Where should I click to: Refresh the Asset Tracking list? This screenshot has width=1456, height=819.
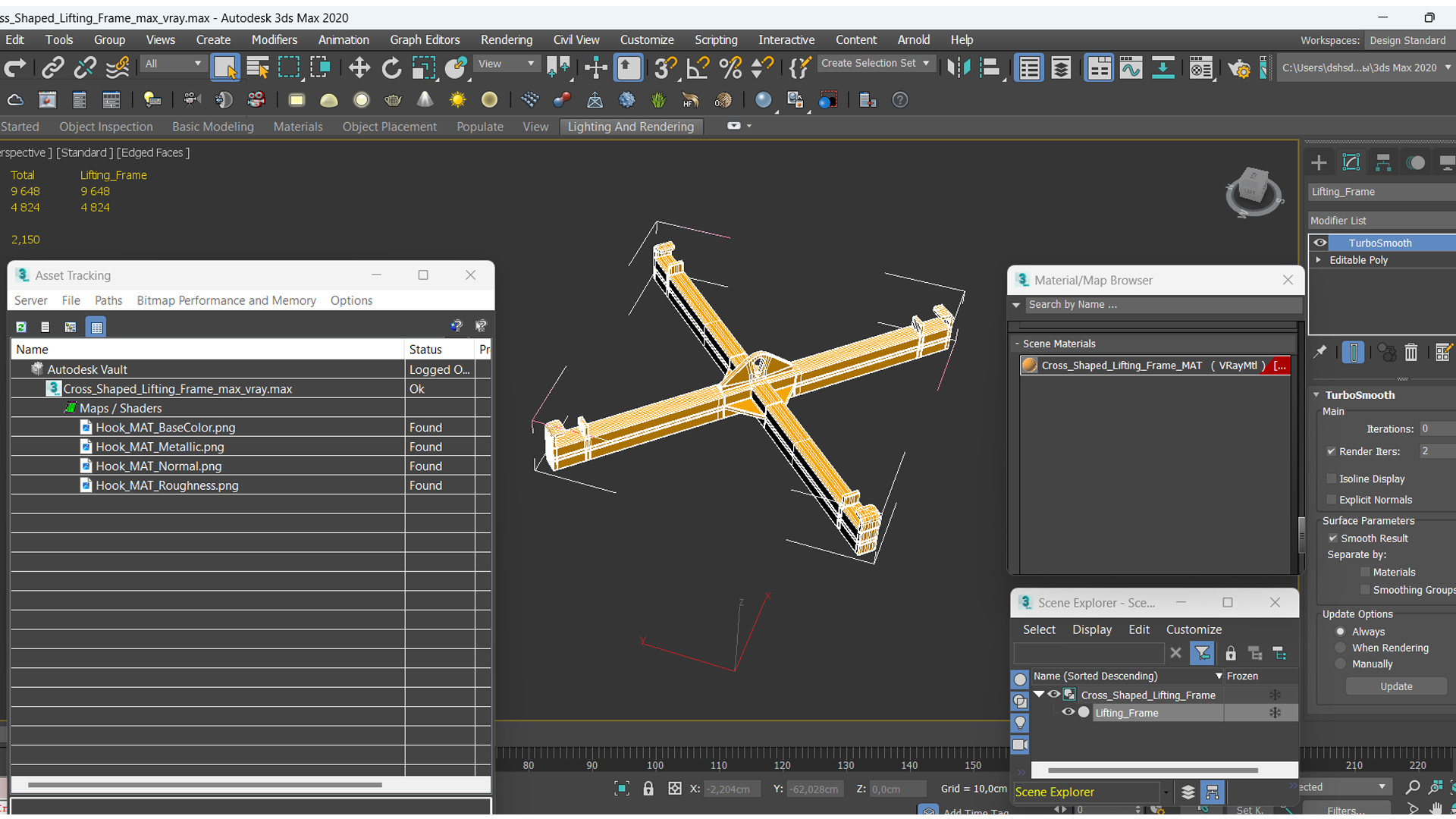(x=21, y=327)
